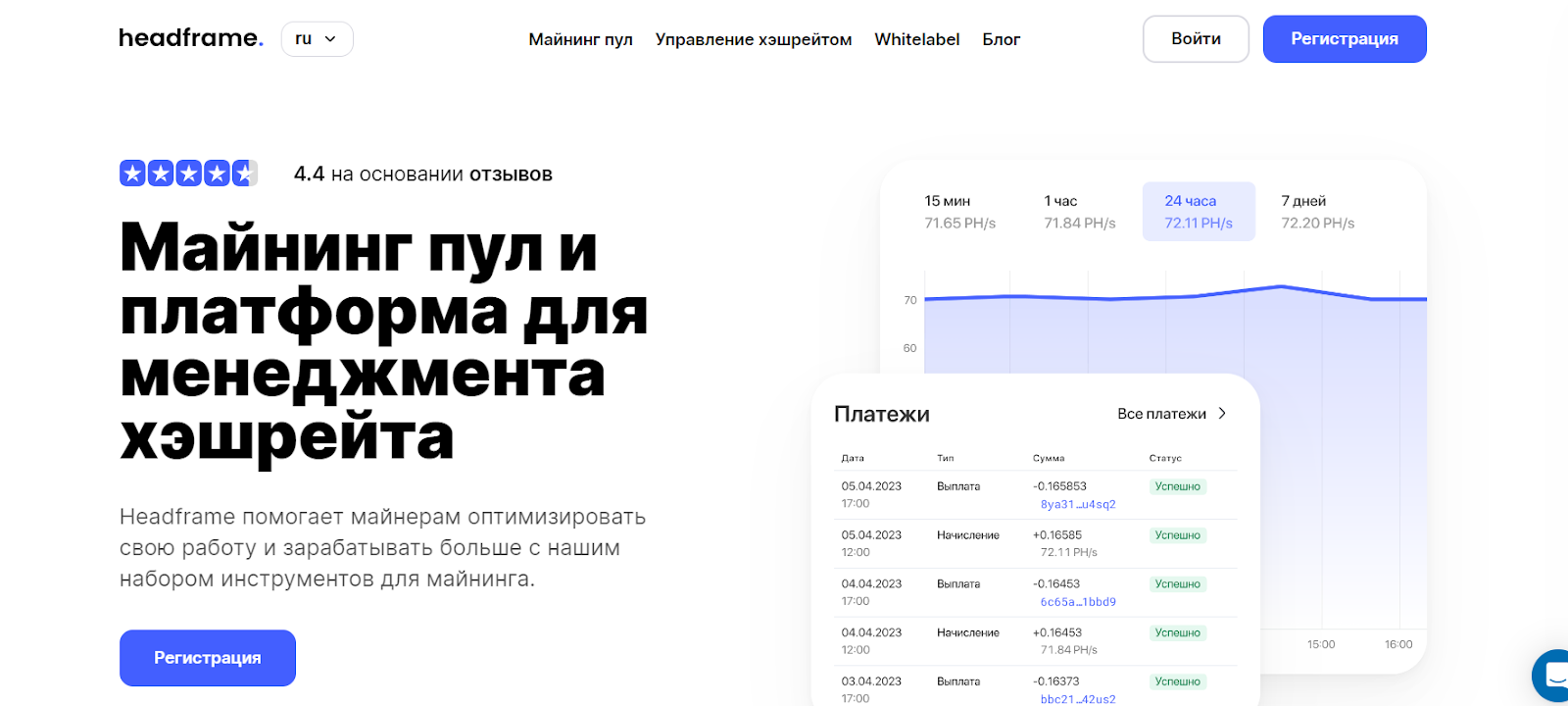Click amount +0.16585
The image size is (1568, 706).
point(1056,535)
